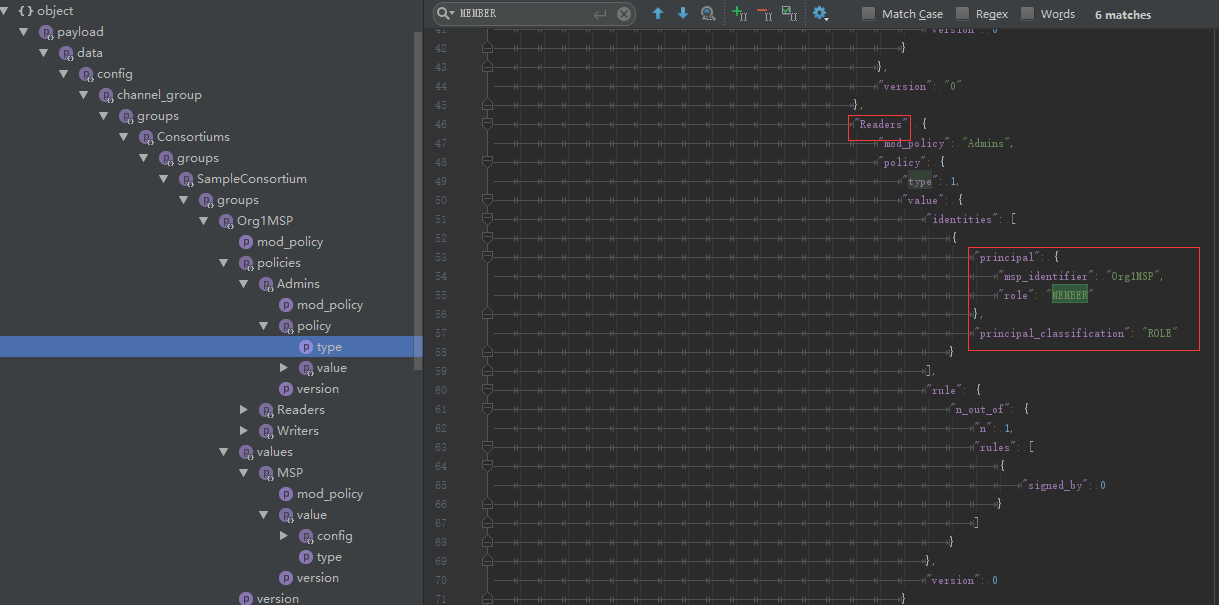Toggle code fold marker on line 53
This screenshot has width=1219, height=605.
coord(487,257)
